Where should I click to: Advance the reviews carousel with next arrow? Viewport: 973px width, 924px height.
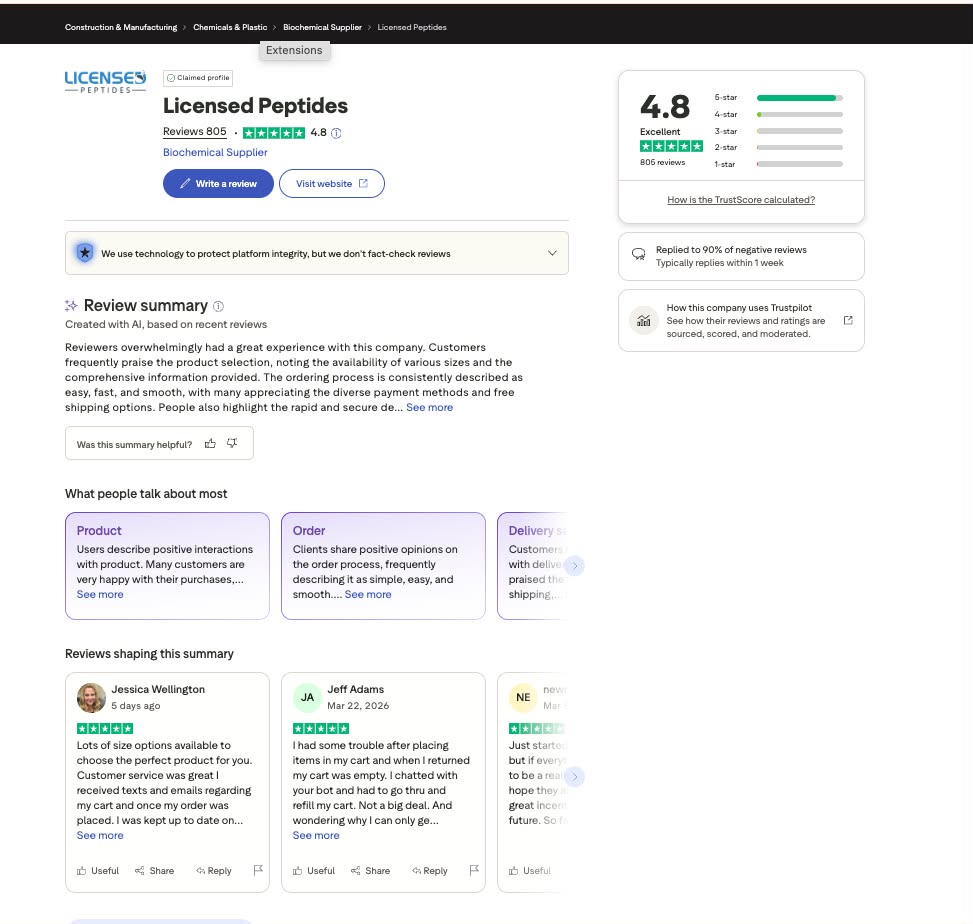pyautogui.click(x=575, y=776)
